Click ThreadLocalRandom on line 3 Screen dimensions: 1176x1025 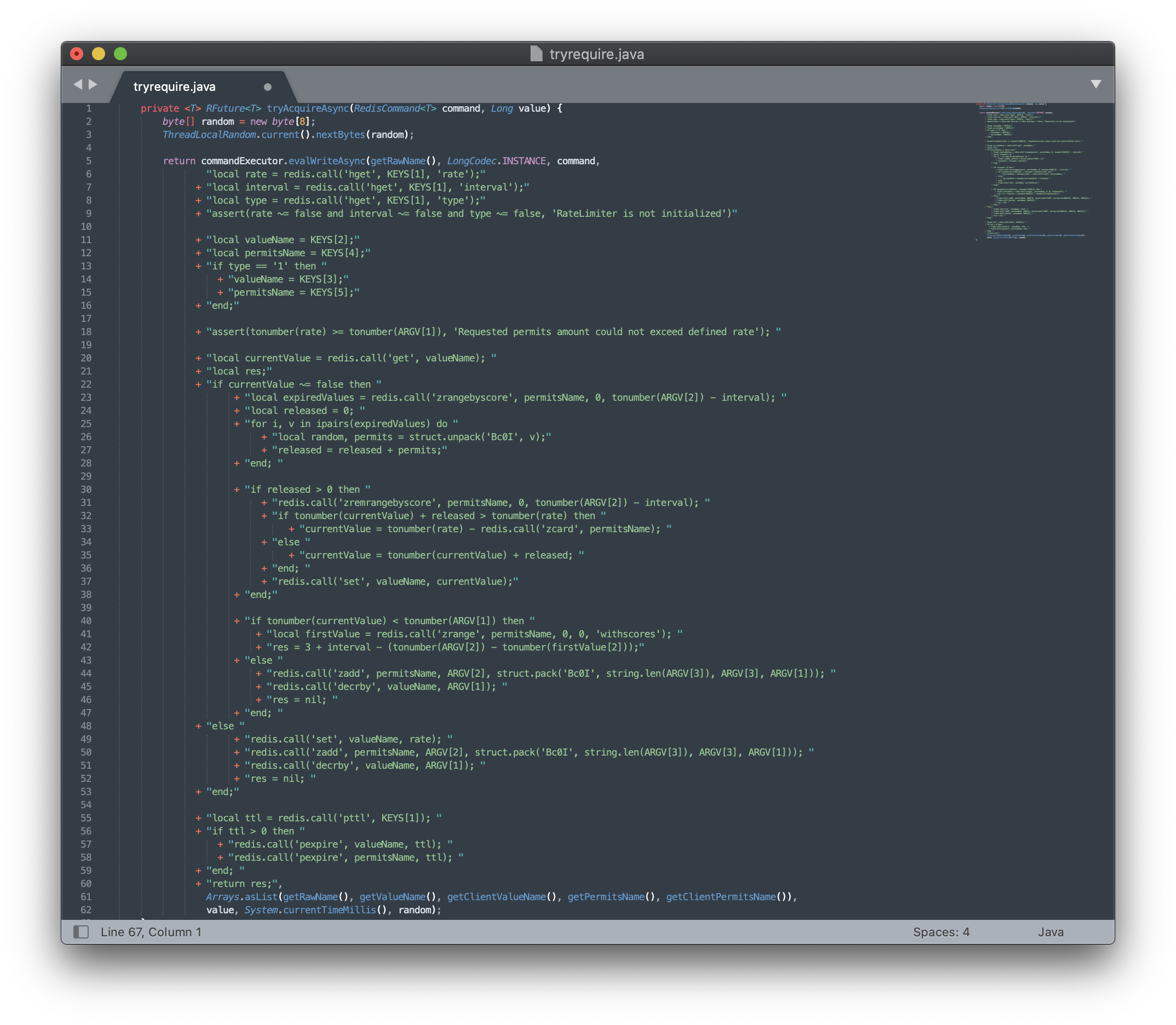209,135
